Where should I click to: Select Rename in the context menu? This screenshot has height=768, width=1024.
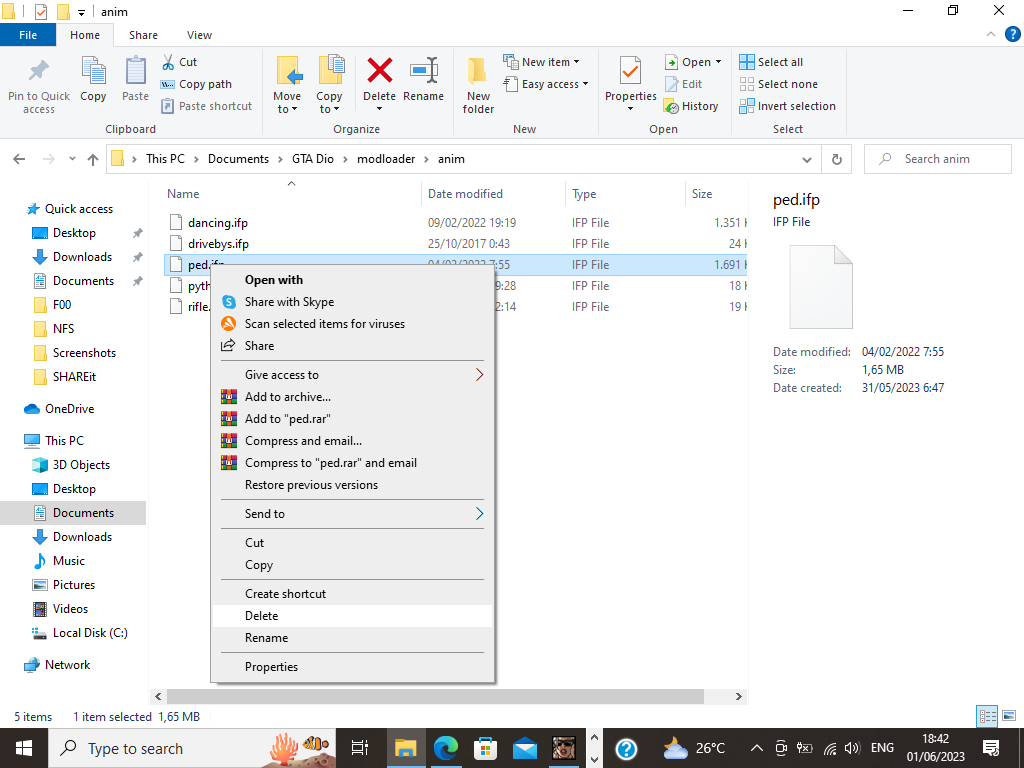pyautogui.click(x=353, y=638)
